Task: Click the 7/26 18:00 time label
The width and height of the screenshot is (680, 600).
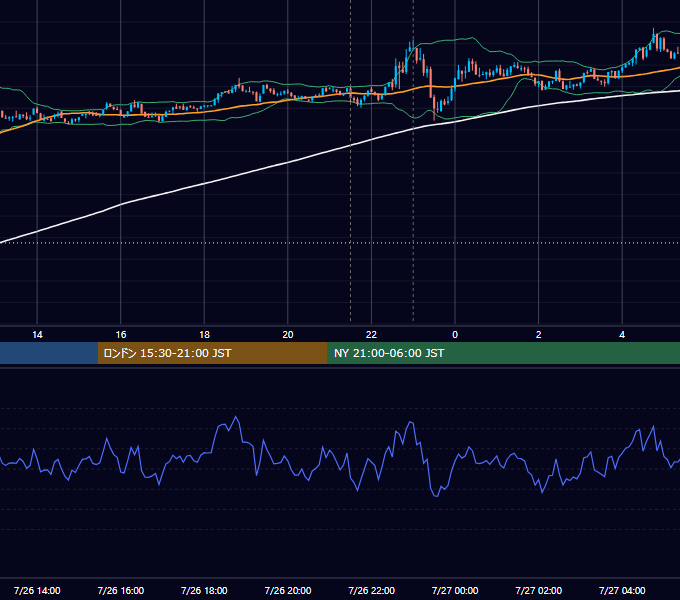Action: (x=204, y=590)
